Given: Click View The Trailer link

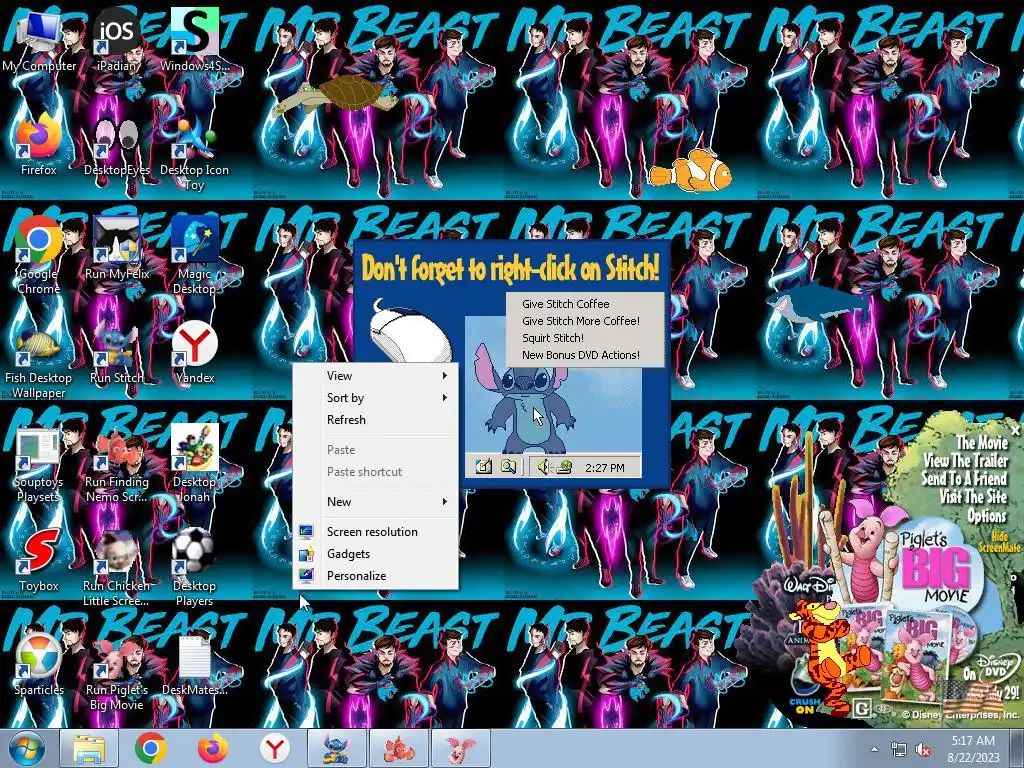Looking at the screenshot, I should (965, 460).
